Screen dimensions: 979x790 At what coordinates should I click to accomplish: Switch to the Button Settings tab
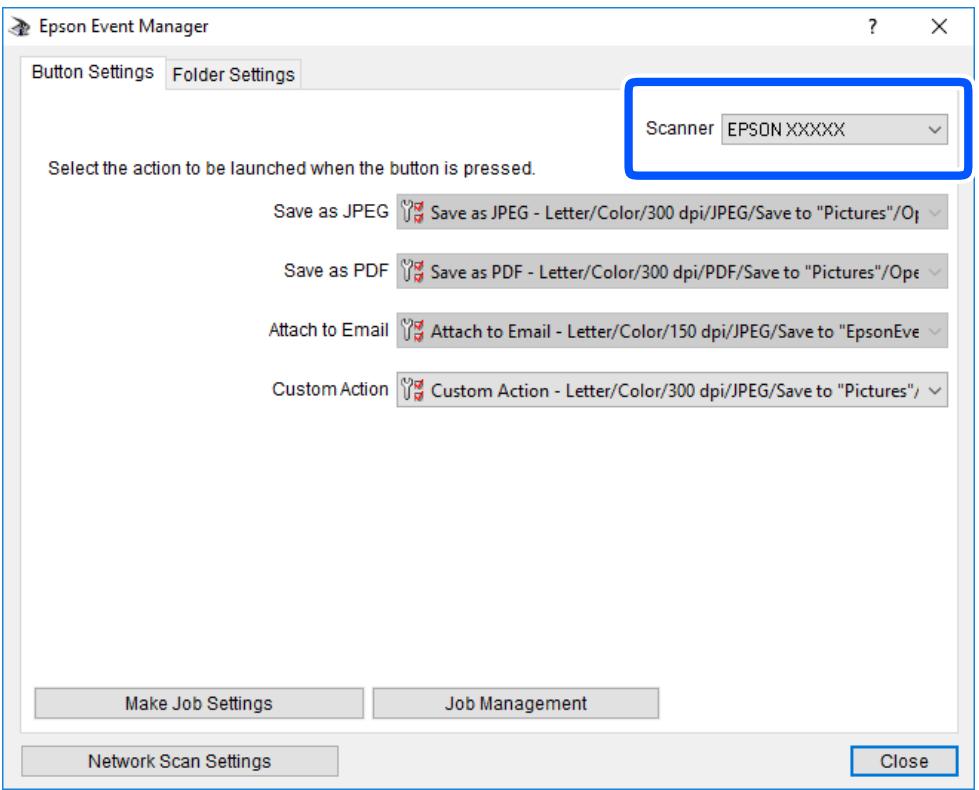(x=92, y=72)
